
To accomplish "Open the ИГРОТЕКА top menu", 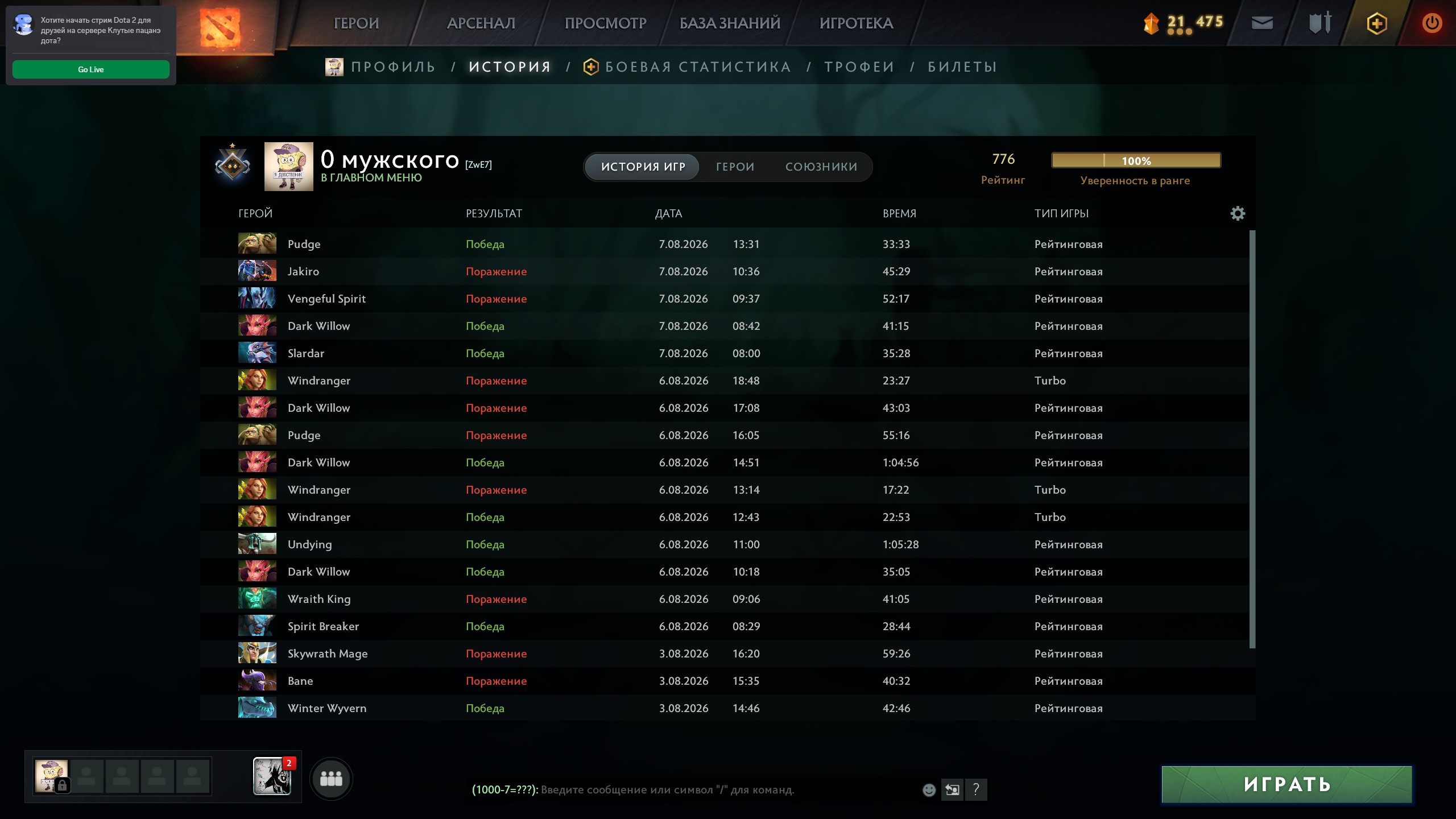I will tap(856, 23).
